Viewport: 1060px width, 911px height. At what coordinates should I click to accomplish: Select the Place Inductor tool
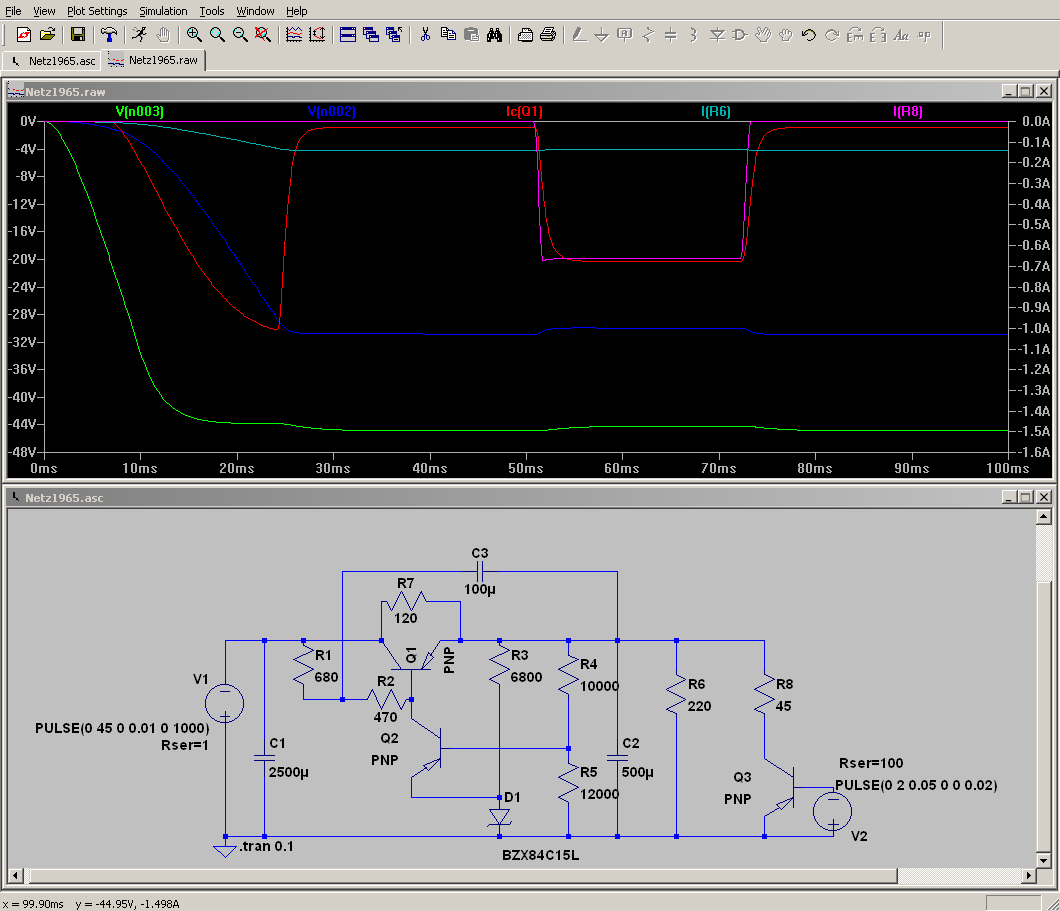(x=694, y=34)
